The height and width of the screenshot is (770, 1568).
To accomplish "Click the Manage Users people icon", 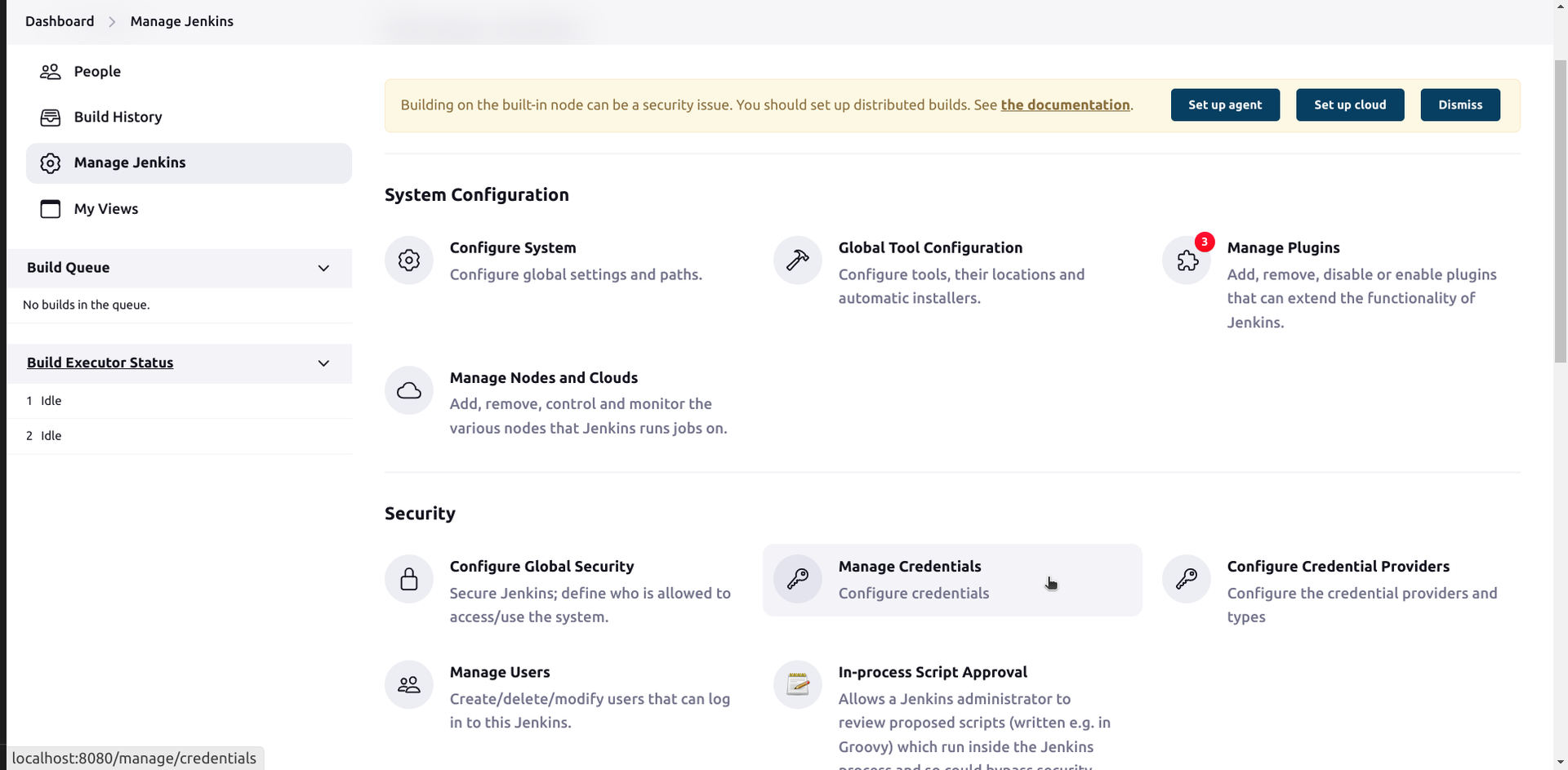I will coord(409,685).
